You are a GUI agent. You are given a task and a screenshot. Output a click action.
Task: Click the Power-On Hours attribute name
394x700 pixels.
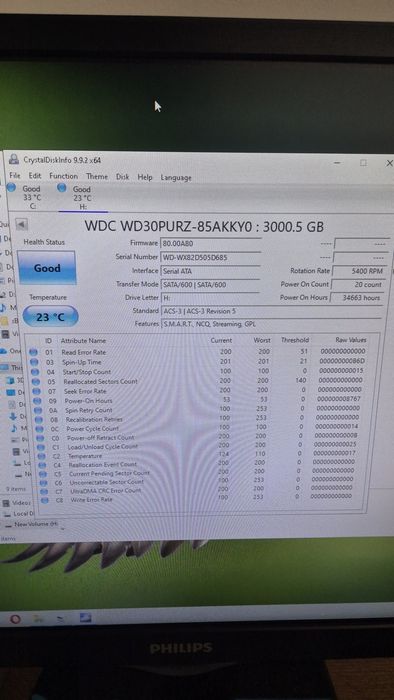coord(88,401)
